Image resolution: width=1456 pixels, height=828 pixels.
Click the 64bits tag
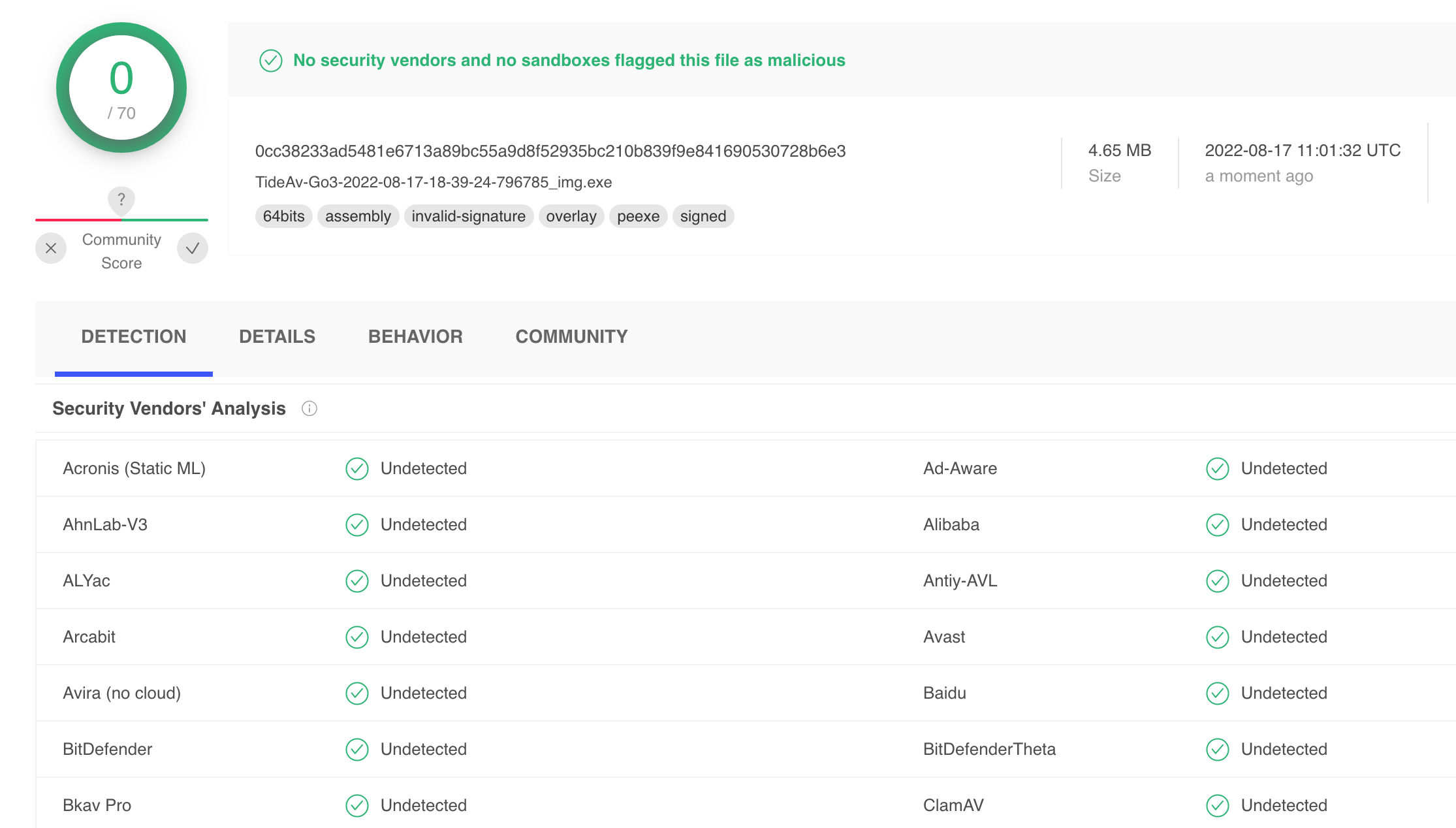pyautogui.click(x=283, y=217)
